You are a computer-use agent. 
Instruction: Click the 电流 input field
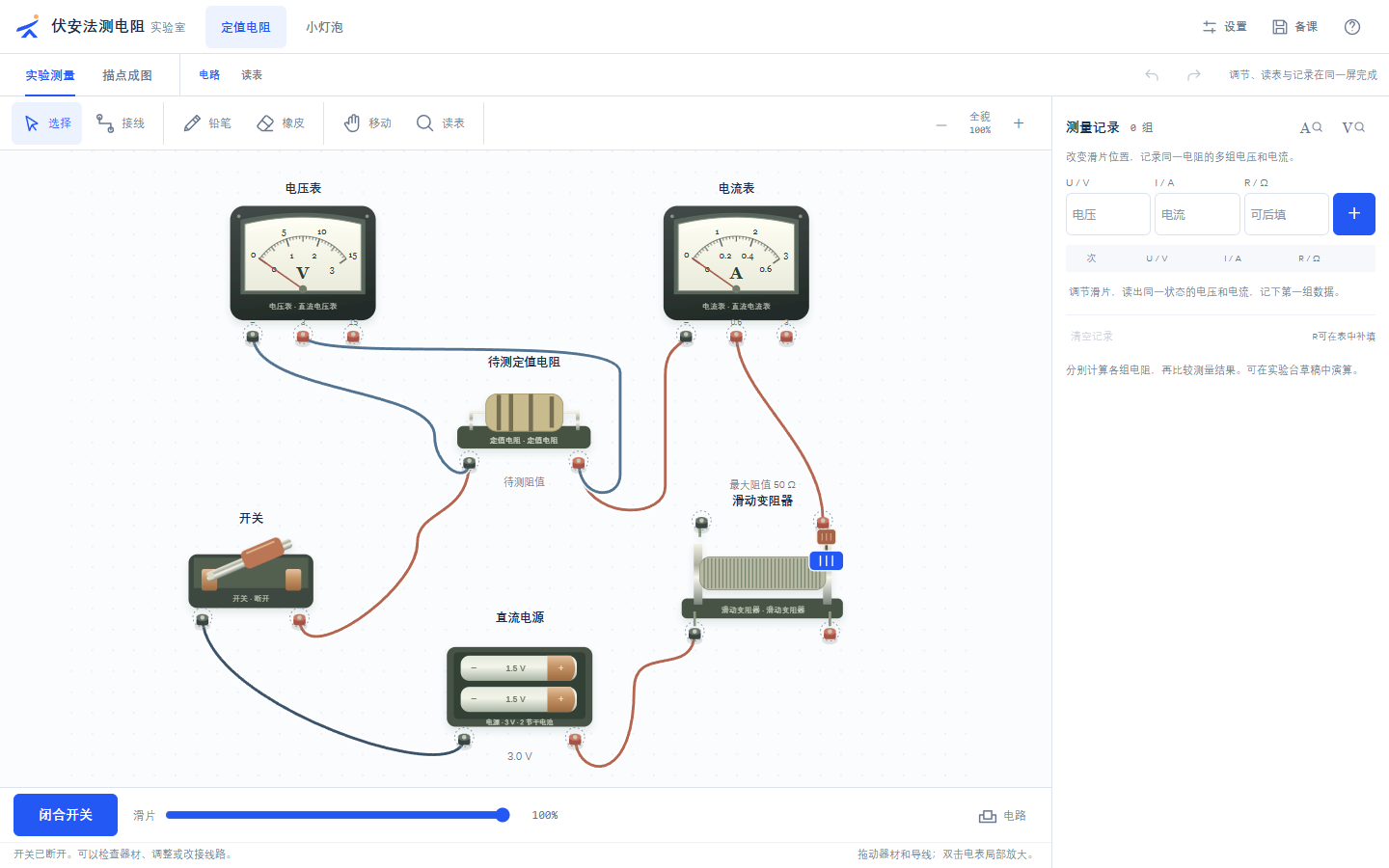tap(1197, 214)
